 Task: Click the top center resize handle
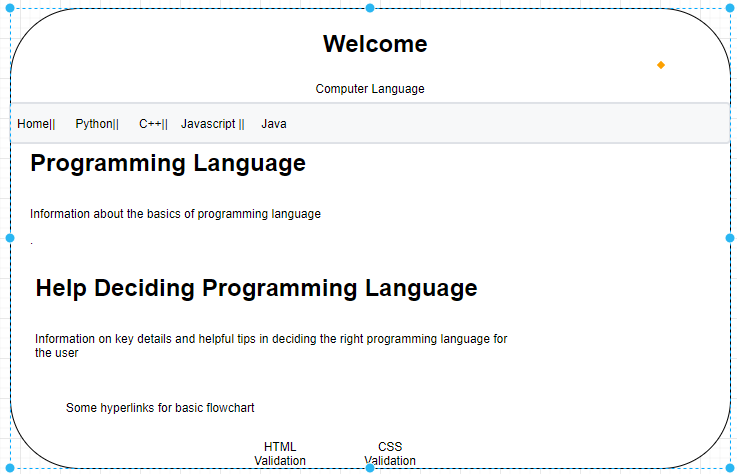tap(370, 8)
